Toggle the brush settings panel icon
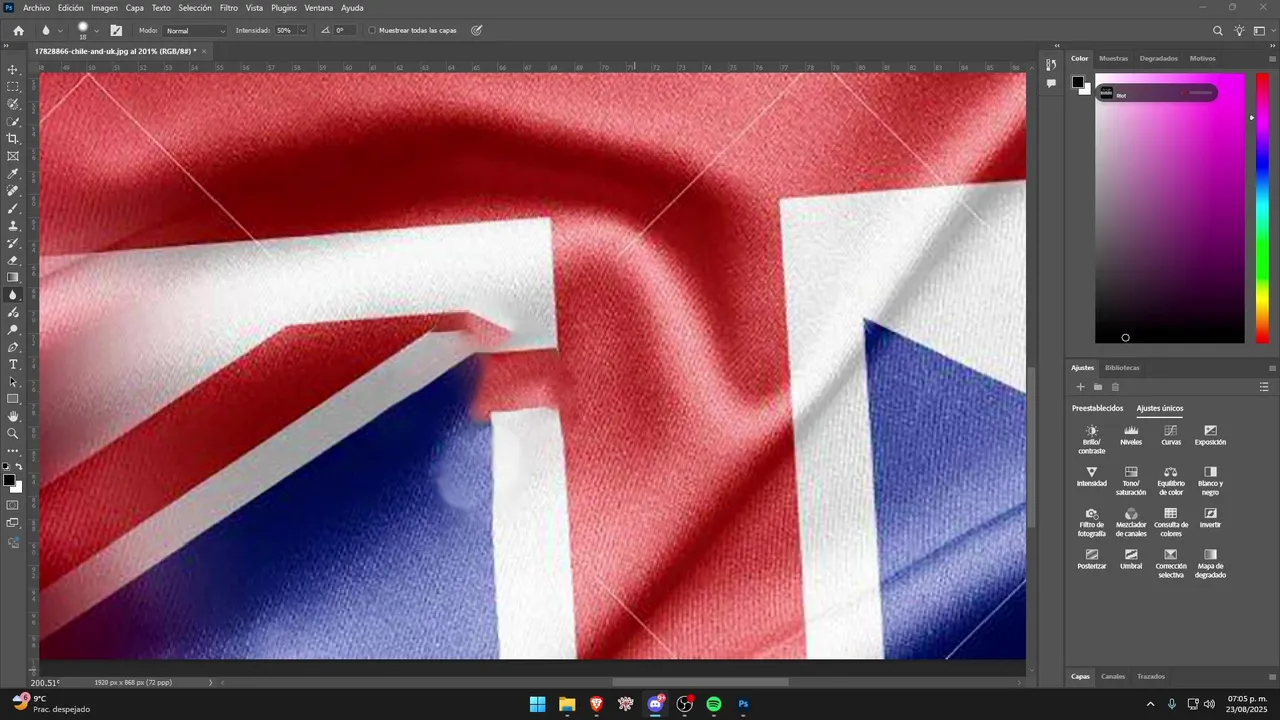 click(116, 30)
